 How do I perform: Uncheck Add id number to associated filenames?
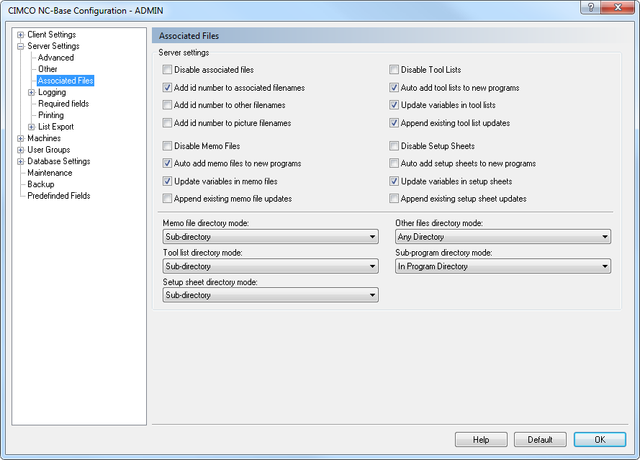pos(167,88)
